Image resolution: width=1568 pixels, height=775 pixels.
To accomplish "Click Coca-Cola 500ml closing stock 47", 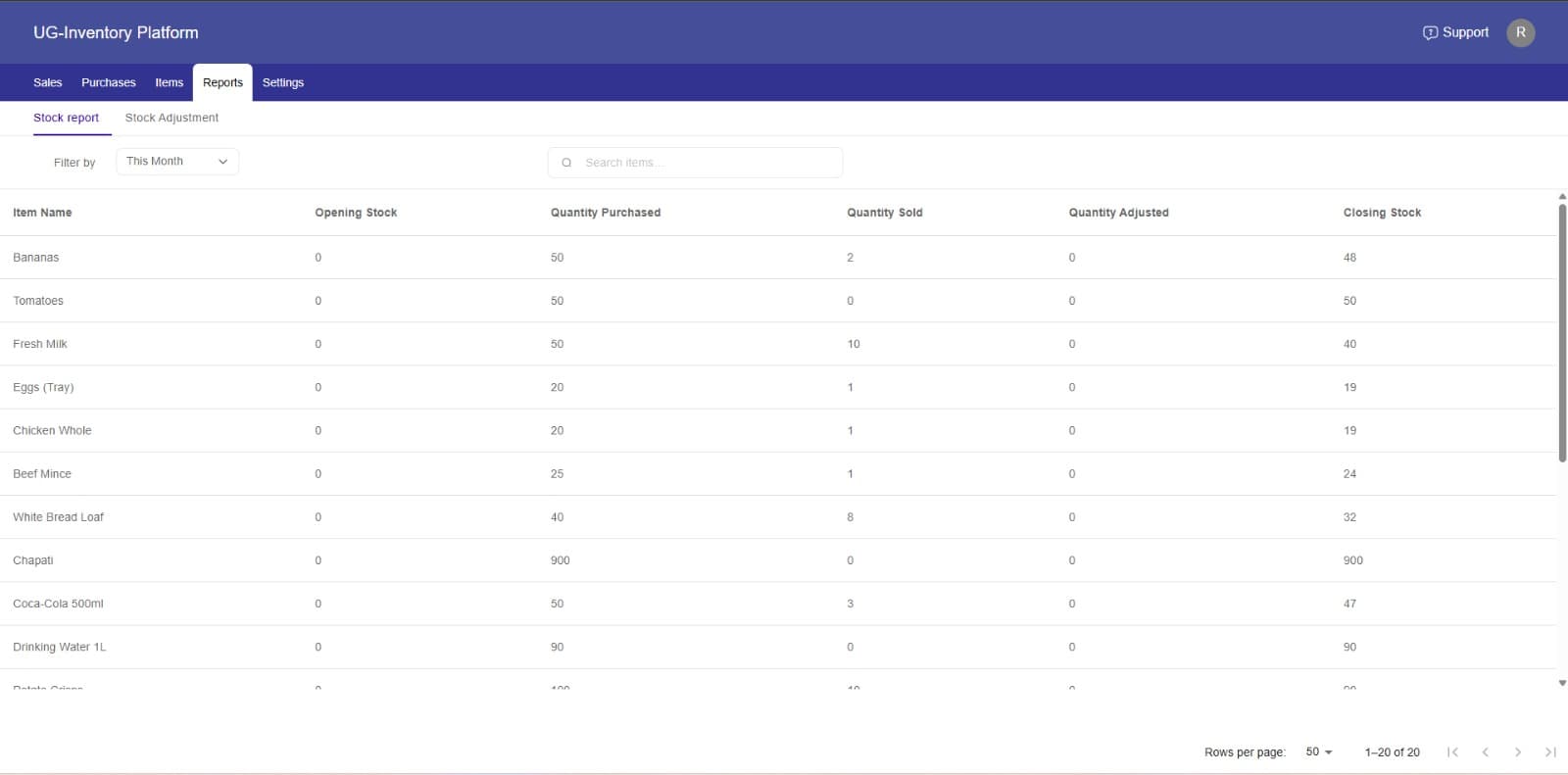I will pyautogui.click(x=1349, y=604).
